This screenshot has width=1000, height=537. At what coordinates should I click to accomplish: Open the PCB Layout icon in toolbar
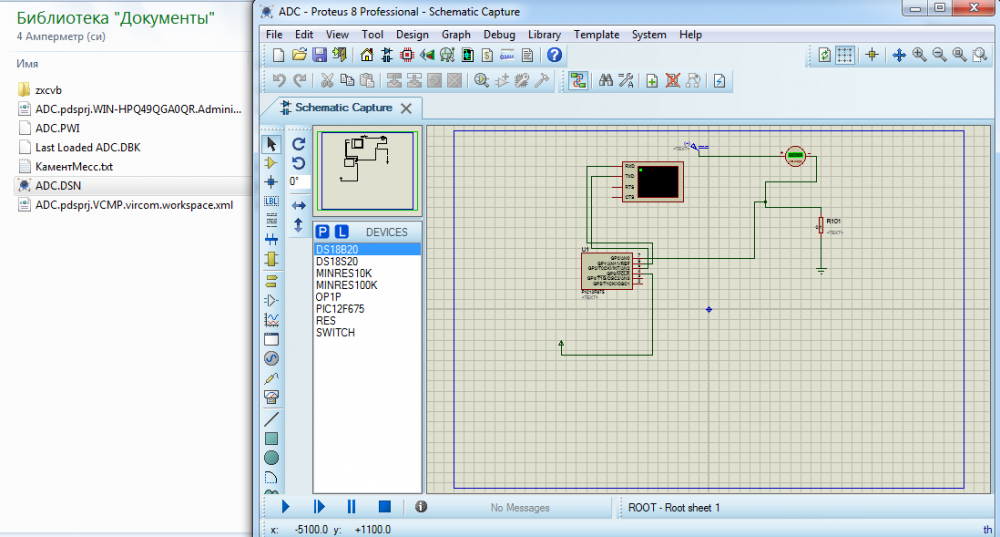click(405, 55)
